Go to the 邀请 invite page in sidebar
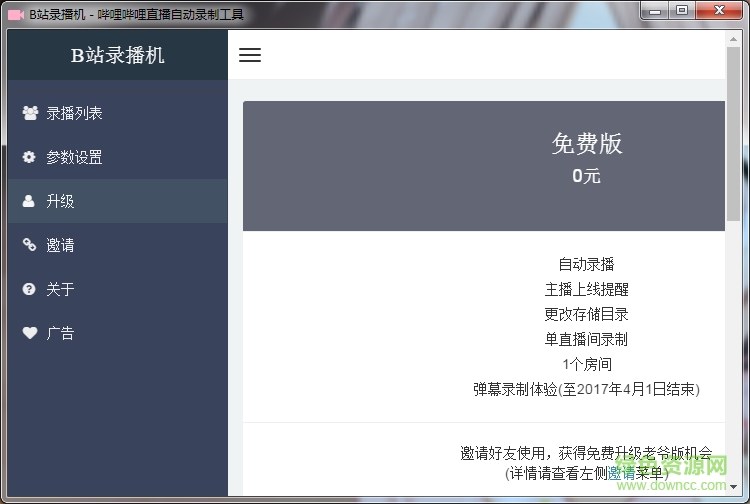This screenshot has height=504, width=750. pos(60,245)
